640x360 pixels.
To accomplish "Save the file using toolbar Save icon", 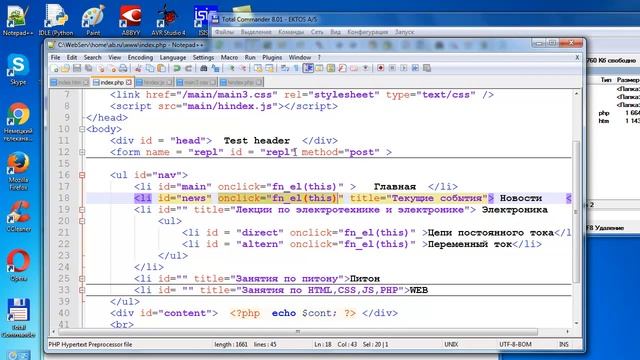I will 77,69.
